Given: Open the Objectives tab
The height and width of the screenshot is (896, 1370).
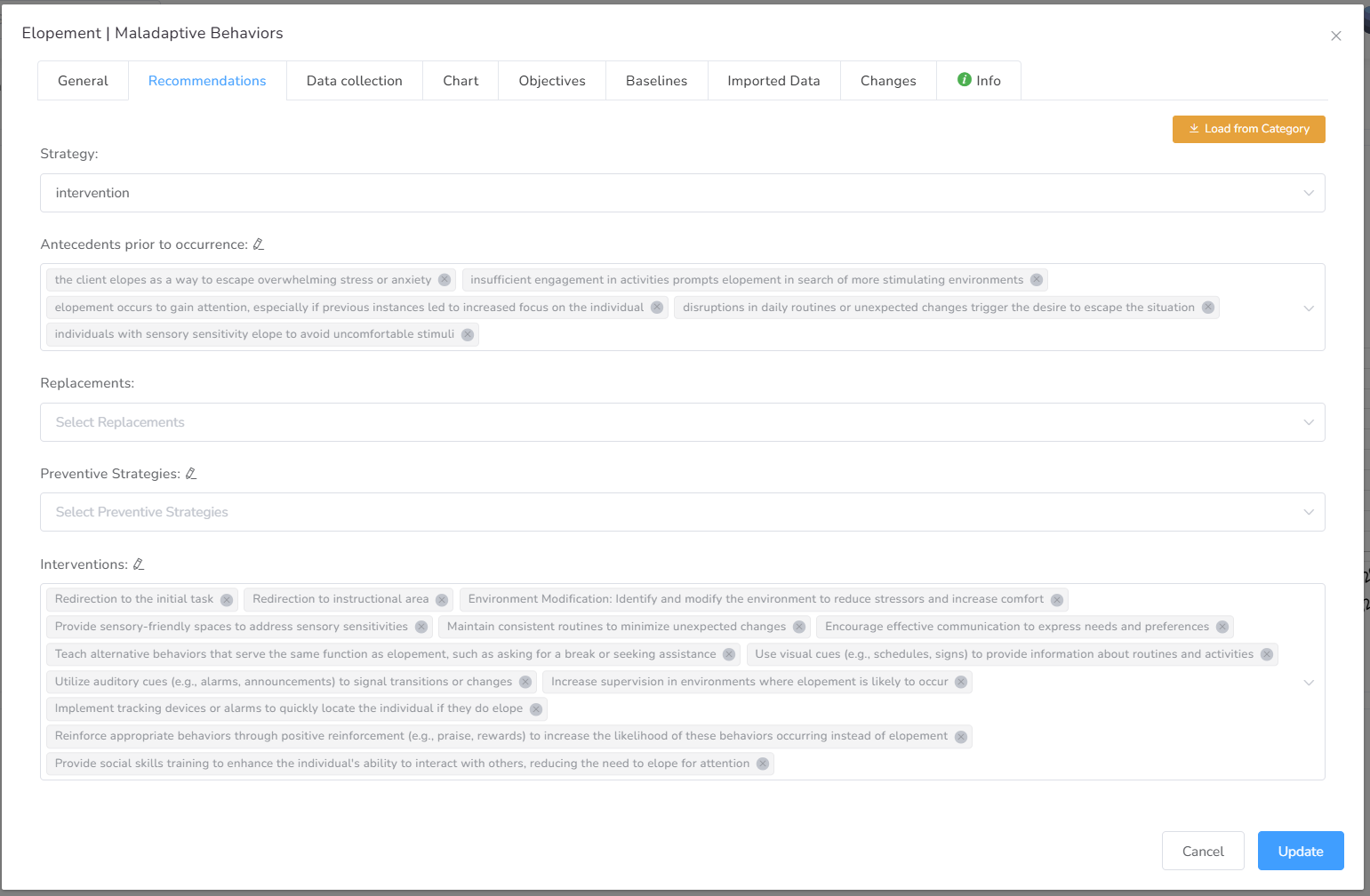Looking at the screenshot, I should (x=552, y=81).
